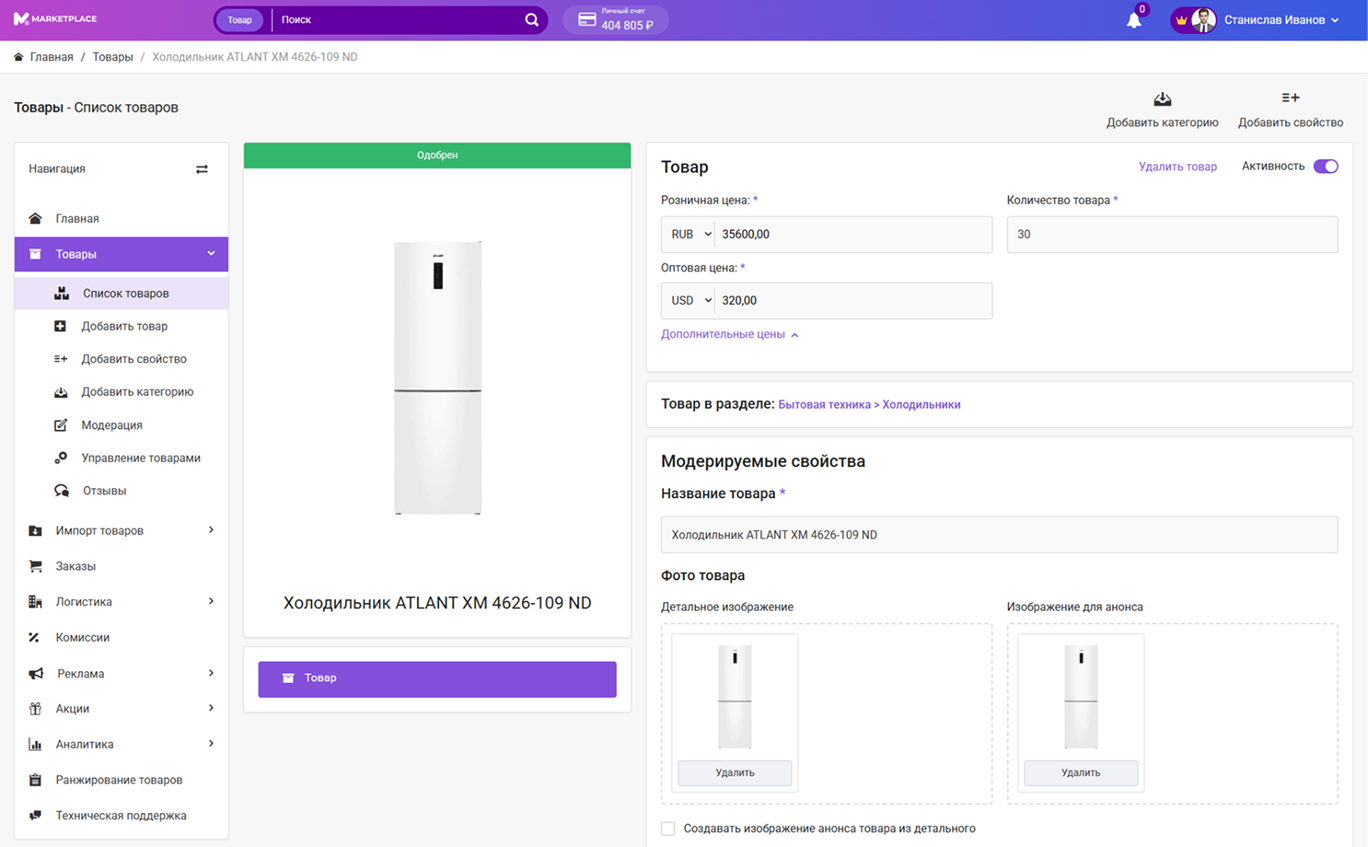Click the sidebar Добавить свойство icon
The height and width of the screenshot is (847, 1368).
60,359
